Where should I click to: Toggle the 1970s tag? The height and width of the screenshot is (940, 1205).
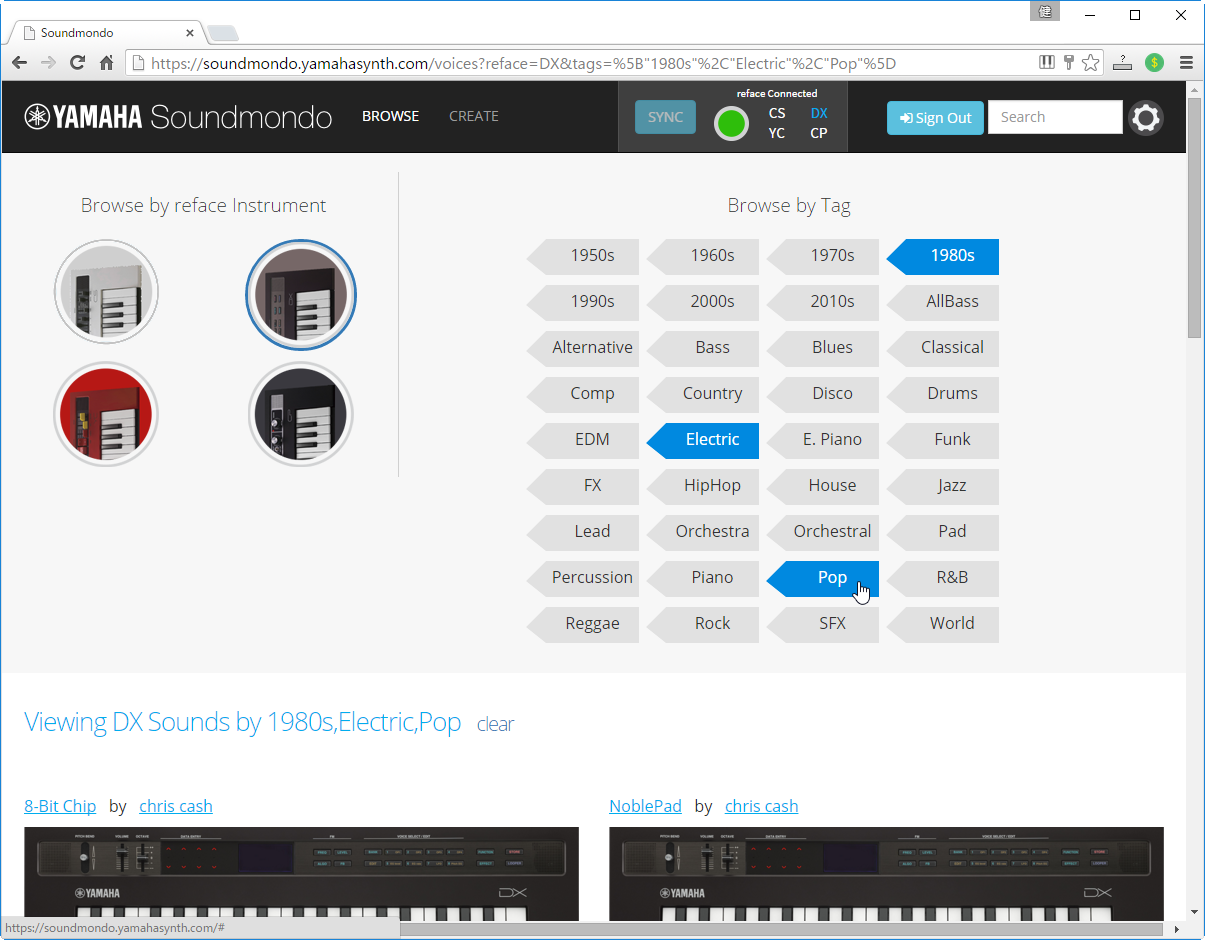coord(823,257)
